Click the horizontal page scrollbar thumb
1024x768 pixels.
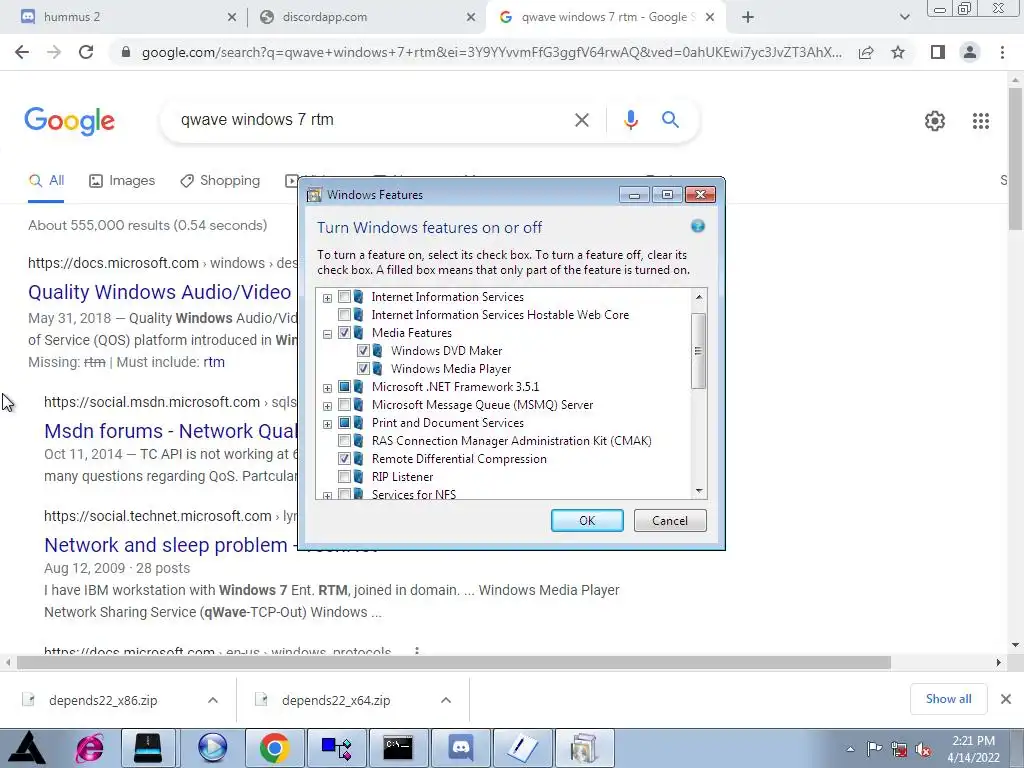(x=454, y=662)
